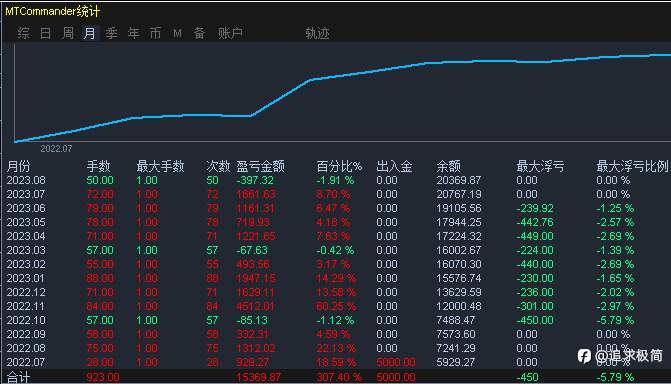Viewport: 671px width, 384px height.
Task: Click balance value 12000.48
Action: 459,306
